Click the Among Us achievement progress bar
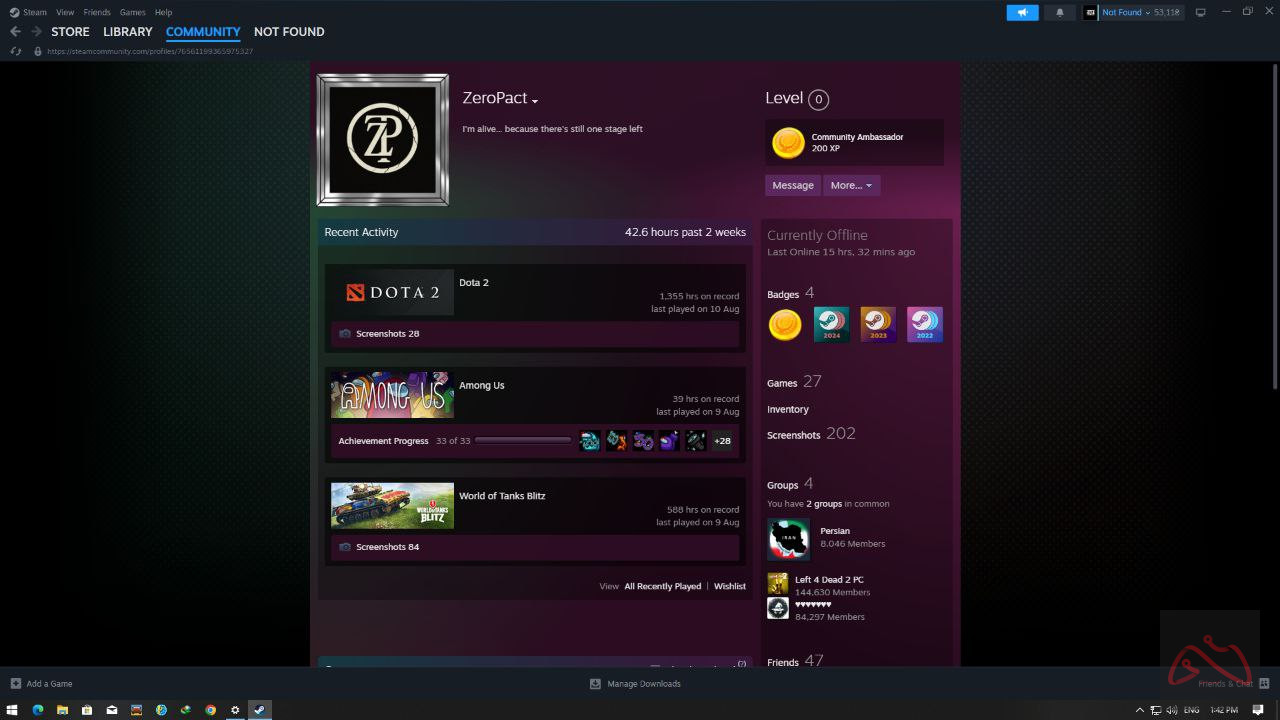Screen dimensions: 1280x720 coord(522,441)
